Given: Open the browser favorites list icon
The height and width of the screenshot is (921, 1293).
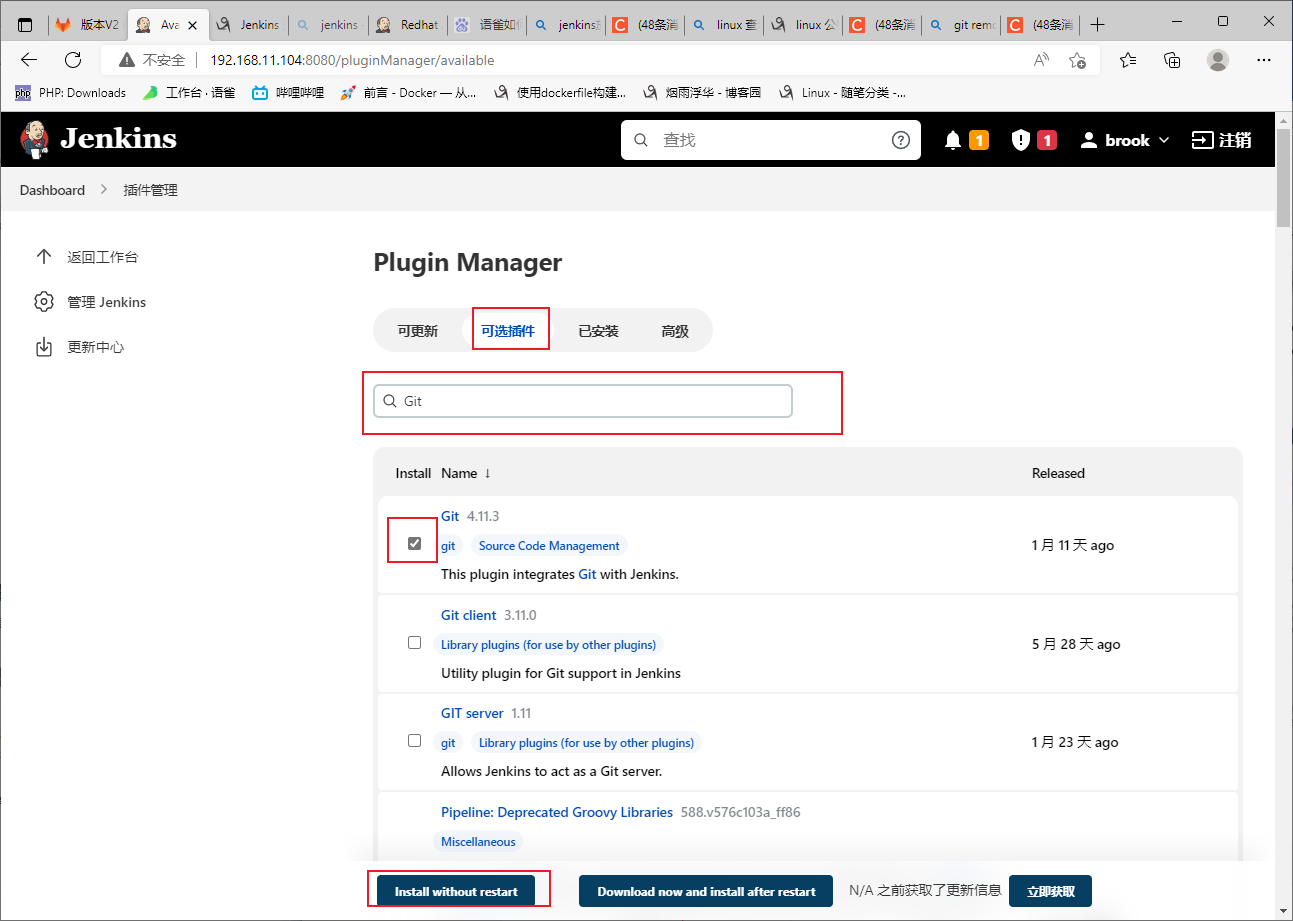Looking at the screenshot, I should [1129, 60].
